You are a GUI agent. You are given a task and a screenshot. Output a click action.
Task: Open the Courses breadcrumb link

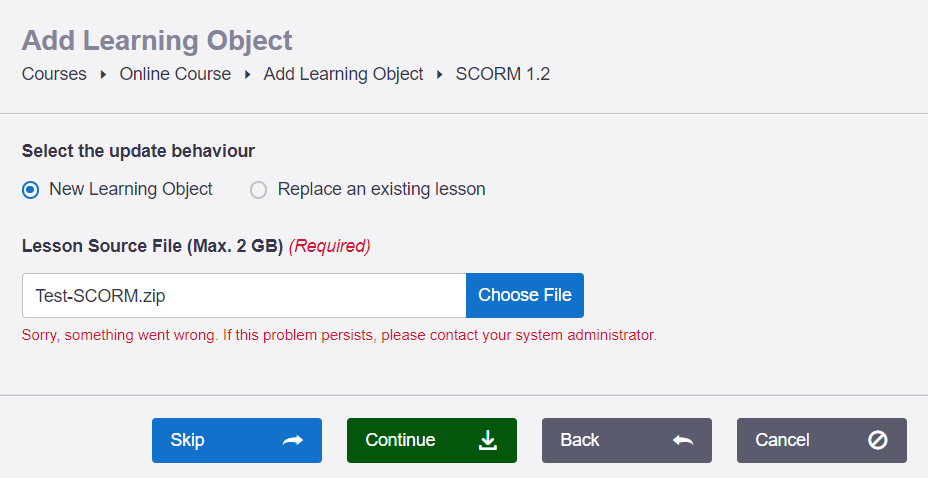tap(54, 74)
